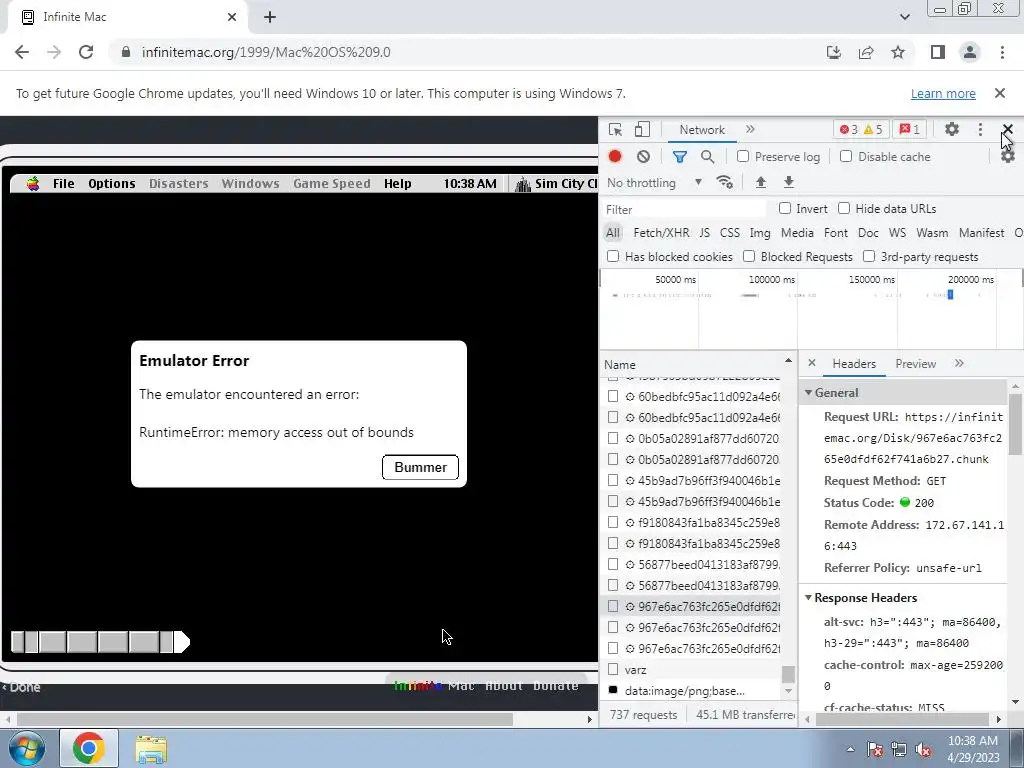This screenshot has height=768, width=1024.
Task: Click the page horizontal scrollbar
Action: 264,719
